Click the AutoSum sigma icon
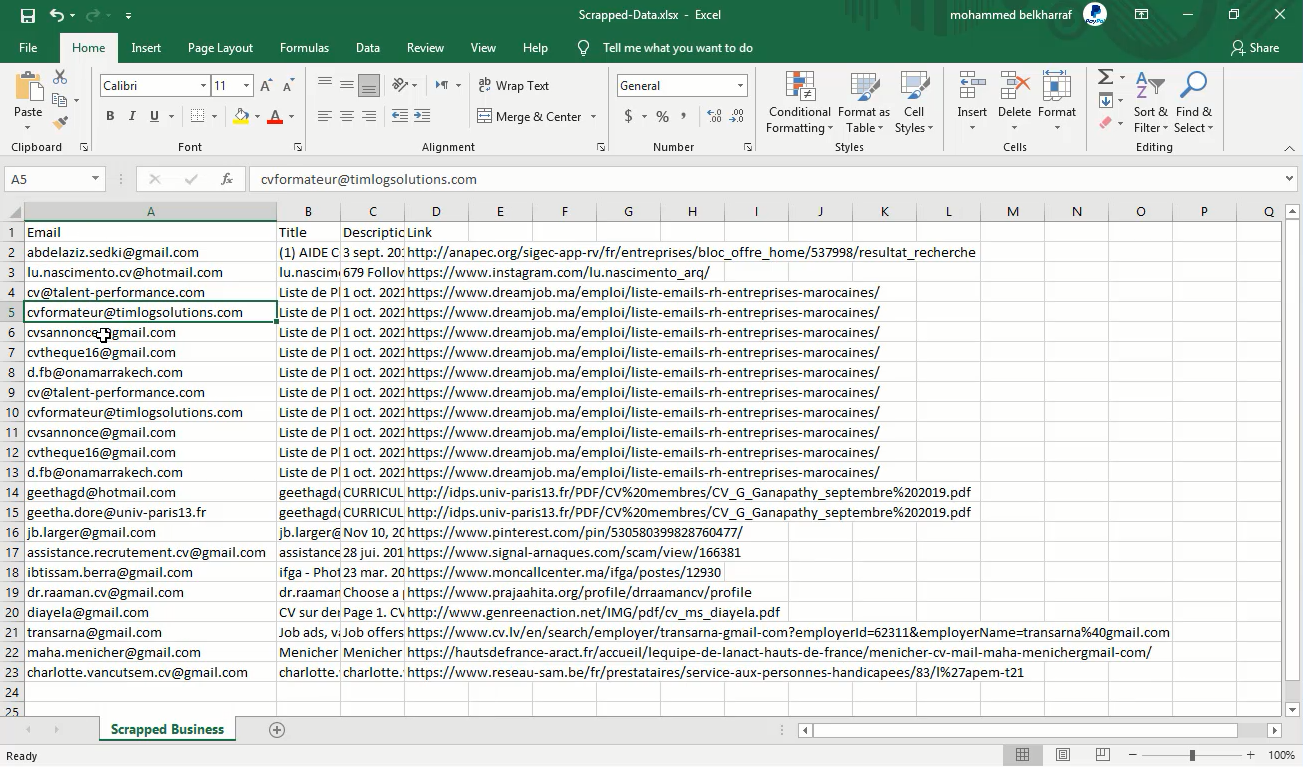The image size is (1303, 767). (1105, 78)
